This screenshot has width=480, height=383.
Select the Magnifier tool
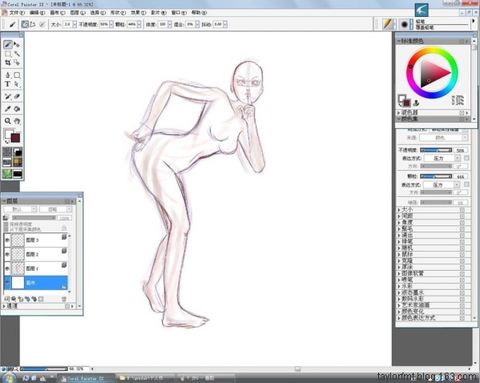tap(8, 121)
